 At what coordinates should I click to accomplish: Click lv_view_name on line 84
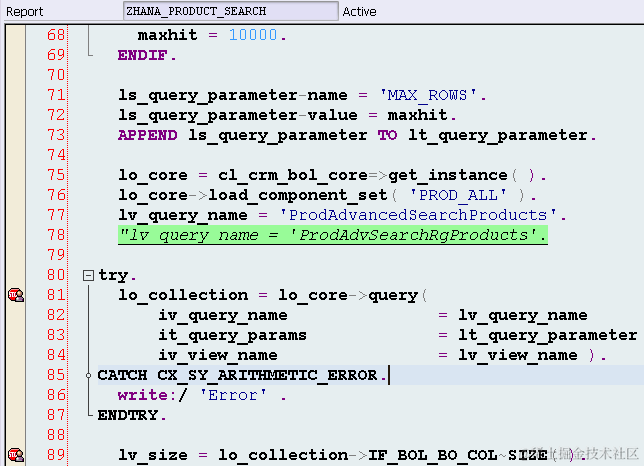[x=518, y=355]
